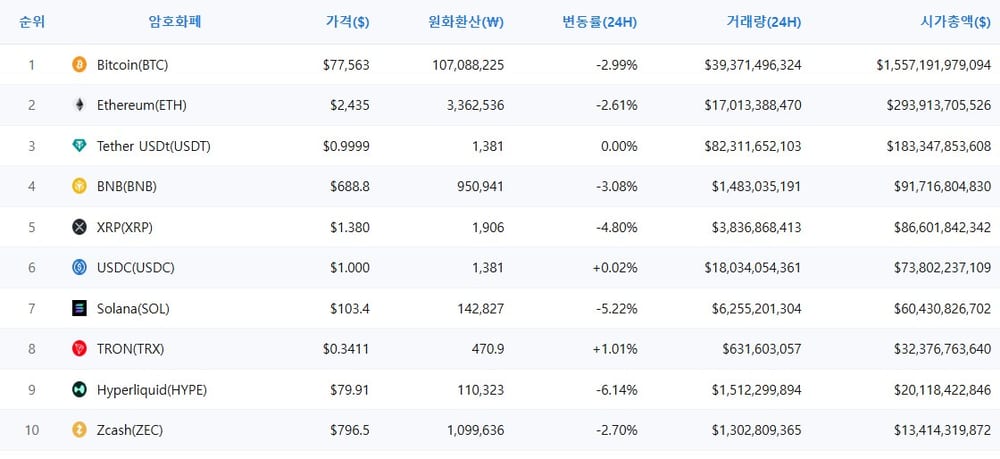Sort by 변동률(24H) column header
1000x459 pixels.
tap(599, 22)
